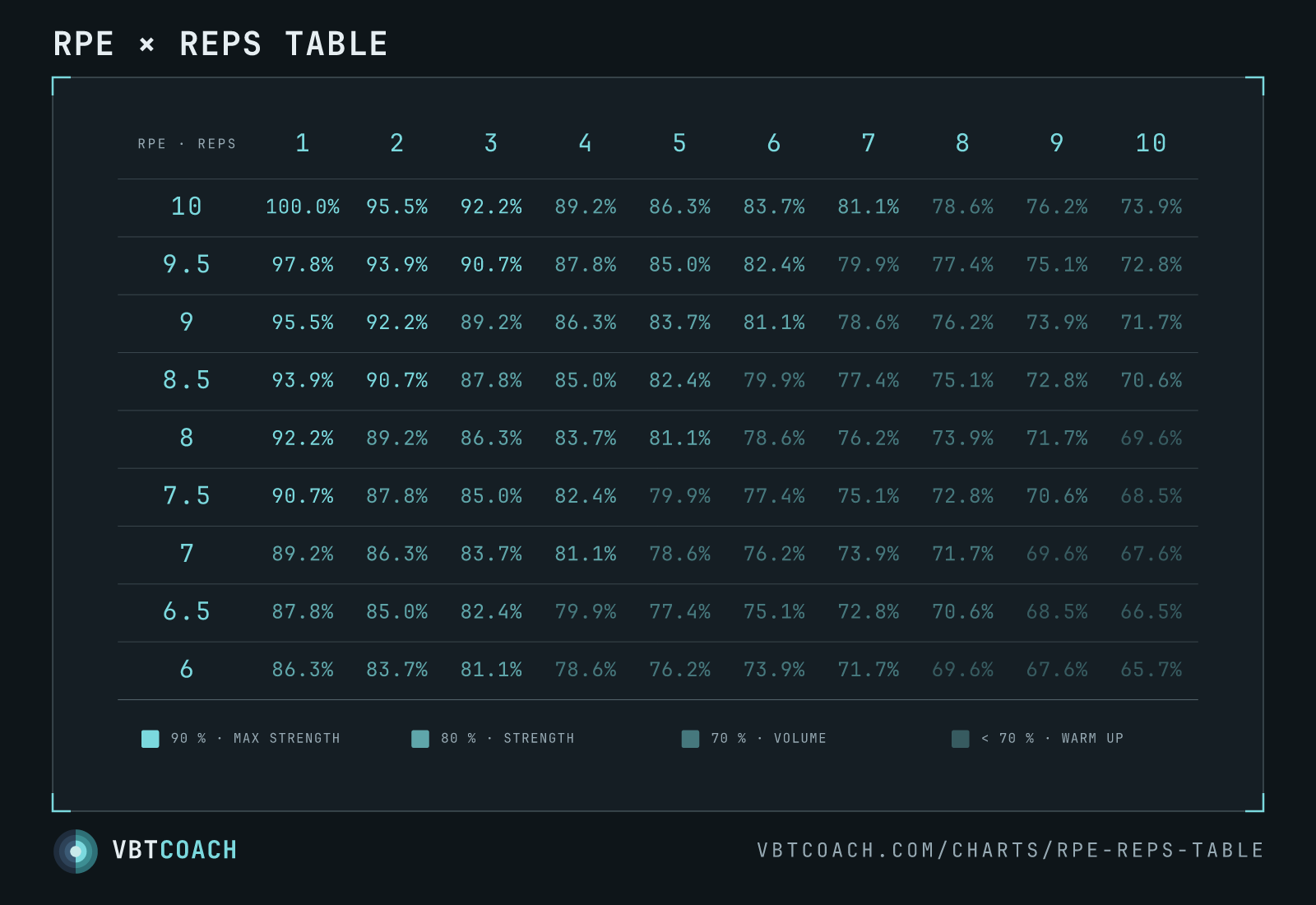Click 90.7% in the RPE 7.5 row
1316x905 pixels.
click(303, 495)
